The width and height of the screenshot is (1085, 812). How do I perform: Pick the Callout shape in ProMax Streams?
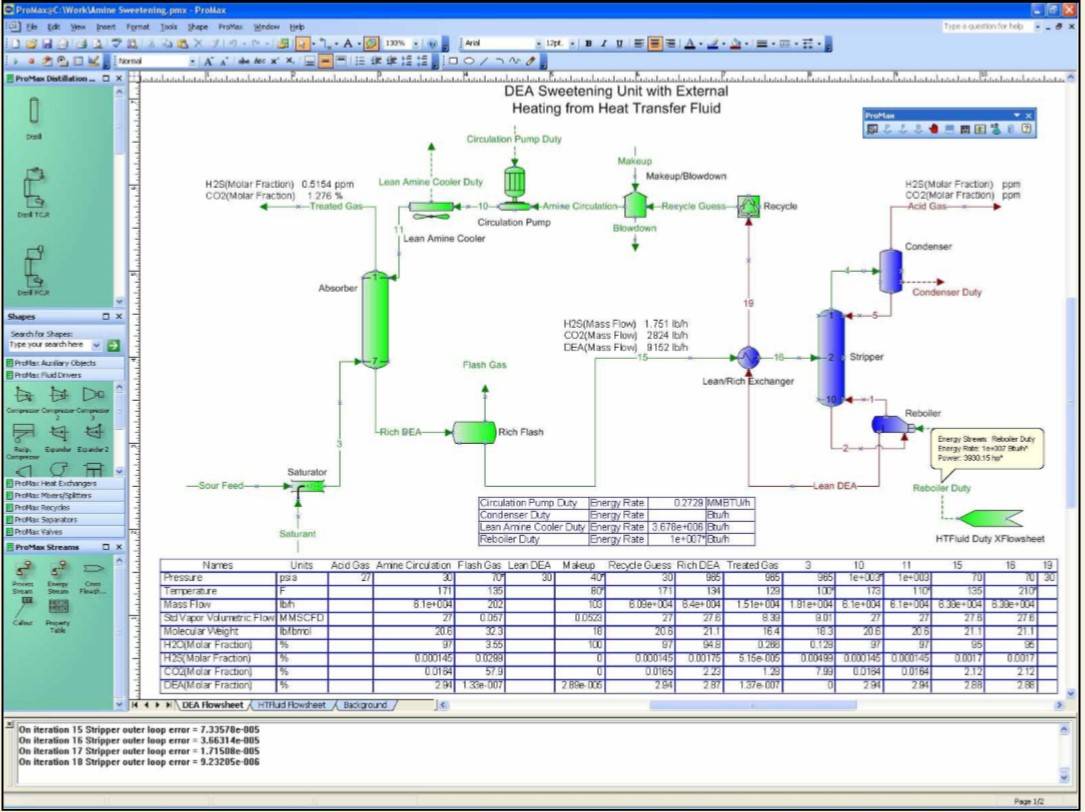pyautogui.click(x=24, y=611)
